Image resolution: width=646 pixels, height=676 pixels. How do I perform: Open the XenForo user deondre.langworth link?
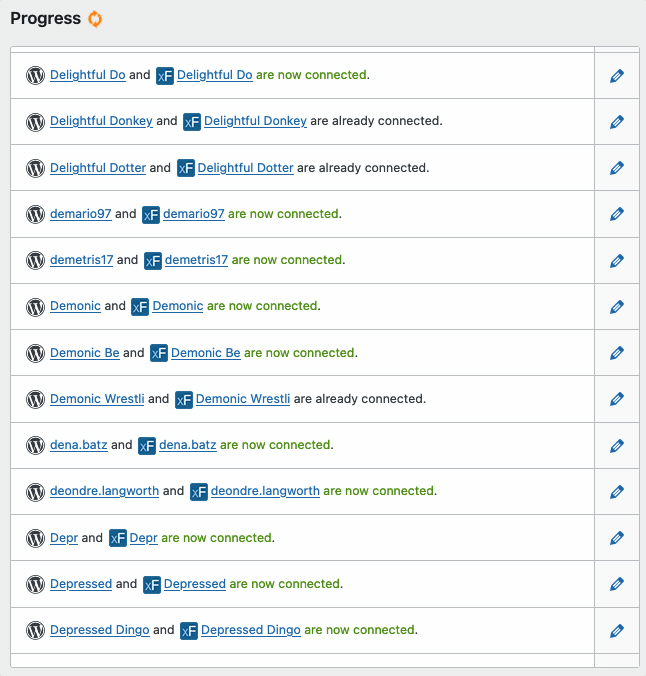click(x=265, y=491)
